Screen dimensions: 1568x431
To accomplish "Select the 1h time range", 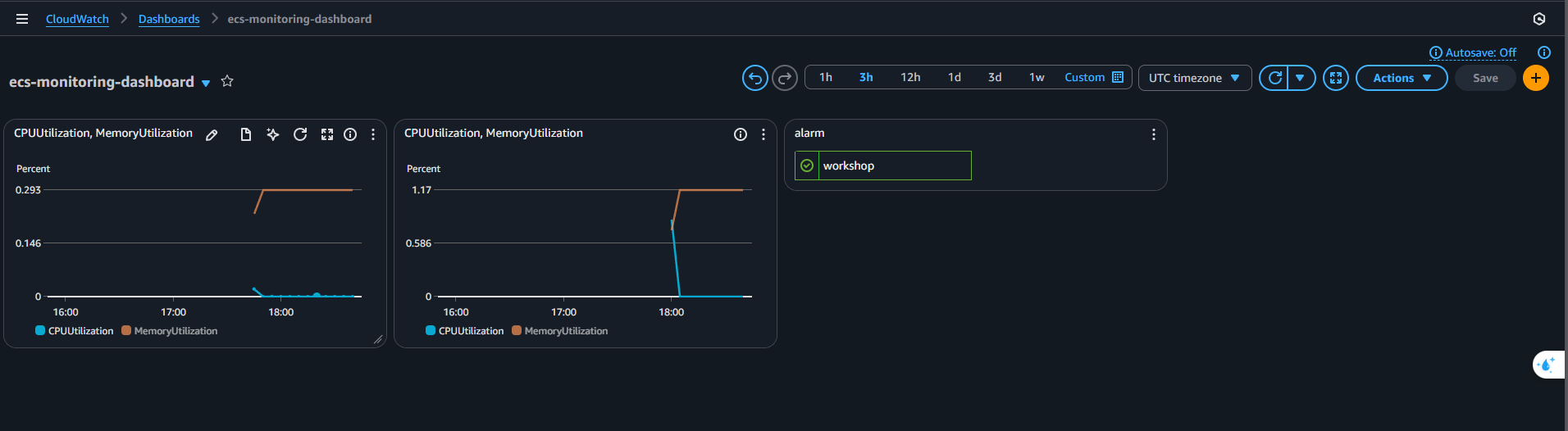I will pyautogui.click(x=826, y=77).
